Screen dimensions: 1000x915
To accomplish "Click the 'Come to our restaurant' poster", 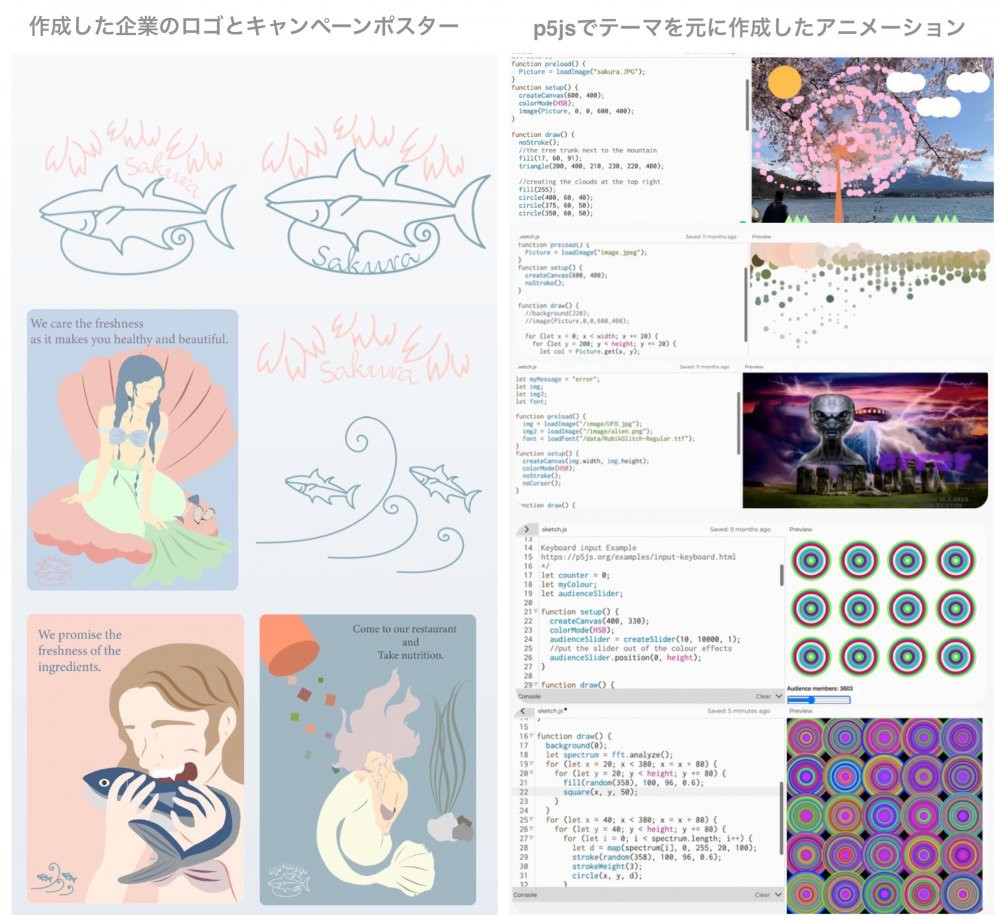I will tap(367, 758).
